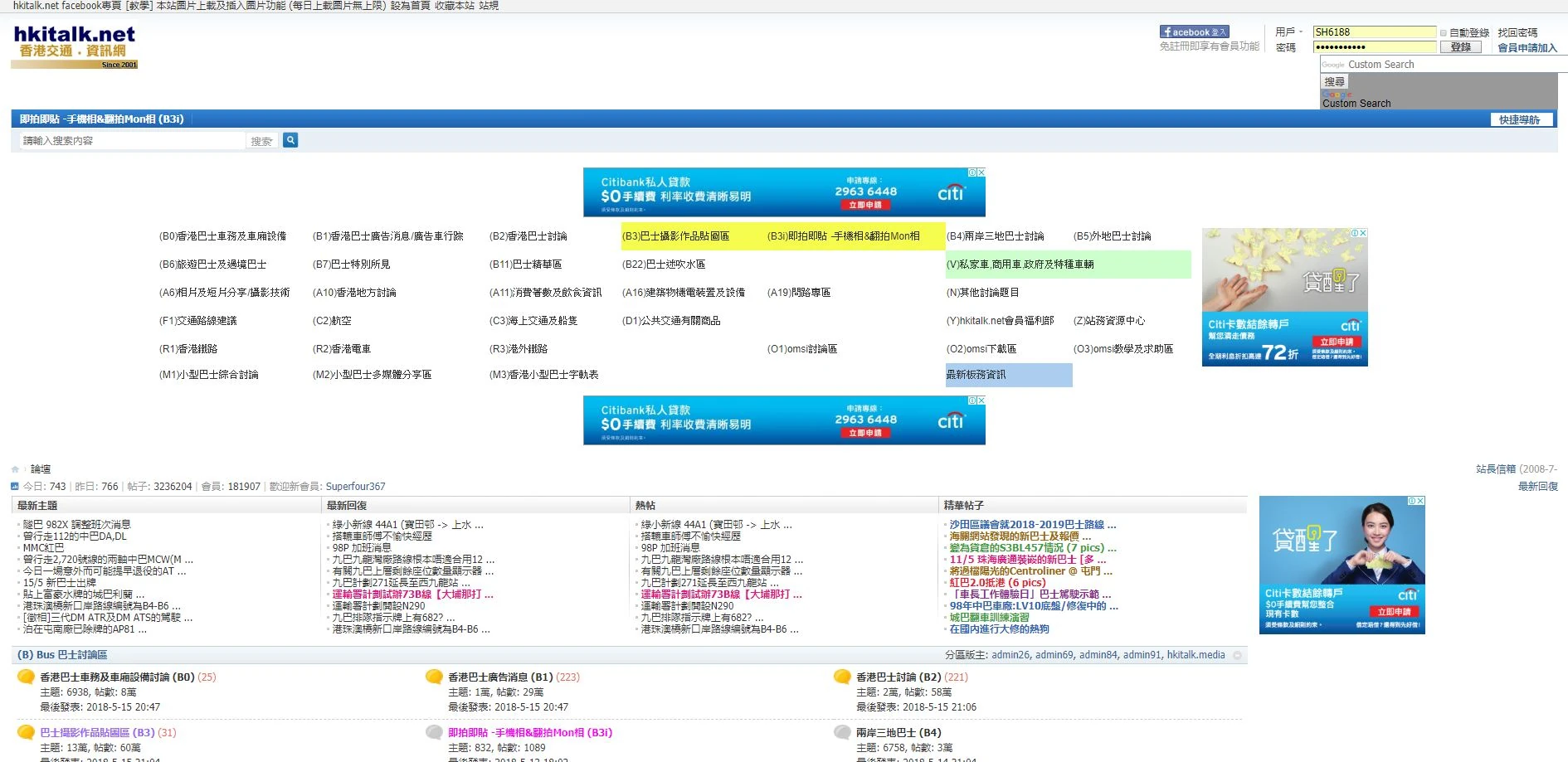Focus the 請輸入搜索內容 forum search field
Image resolution: width=1568 pixels, height=762 pixels.
pos(132,141)
